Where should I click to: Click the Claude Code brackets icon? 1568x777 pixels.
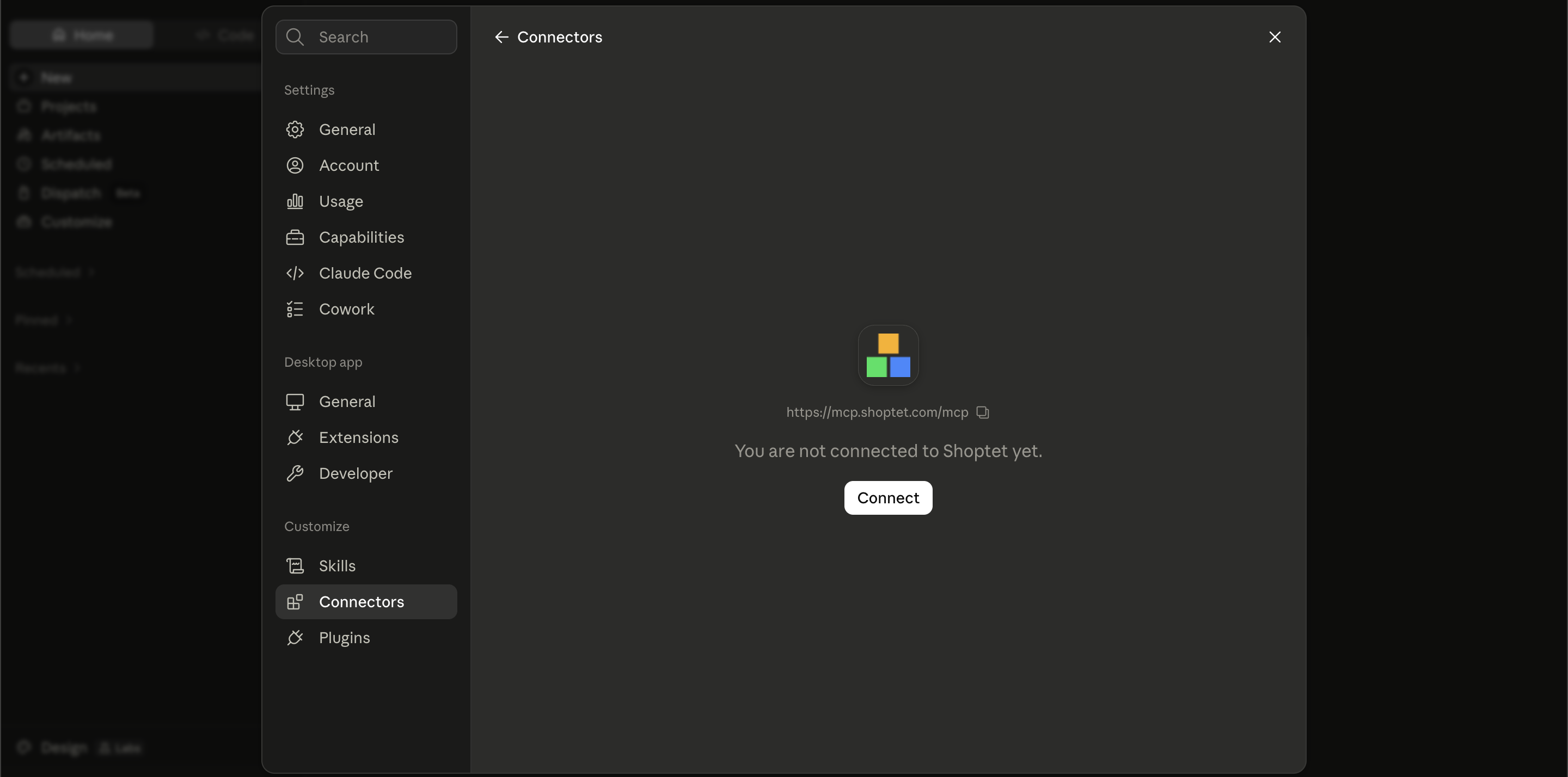(295, 273)
